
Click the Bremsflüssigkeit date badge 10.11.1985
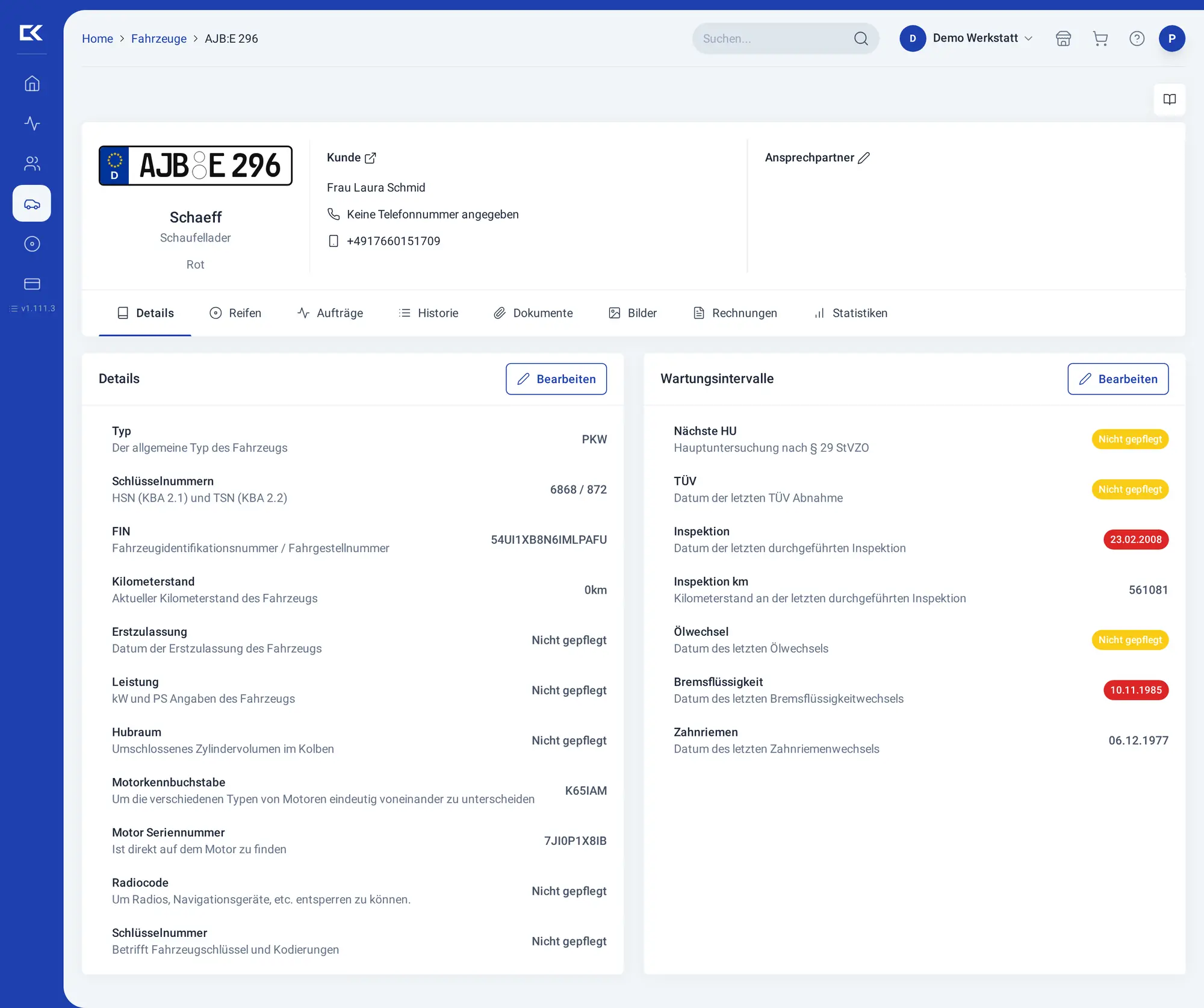(x=1135, y=690)
